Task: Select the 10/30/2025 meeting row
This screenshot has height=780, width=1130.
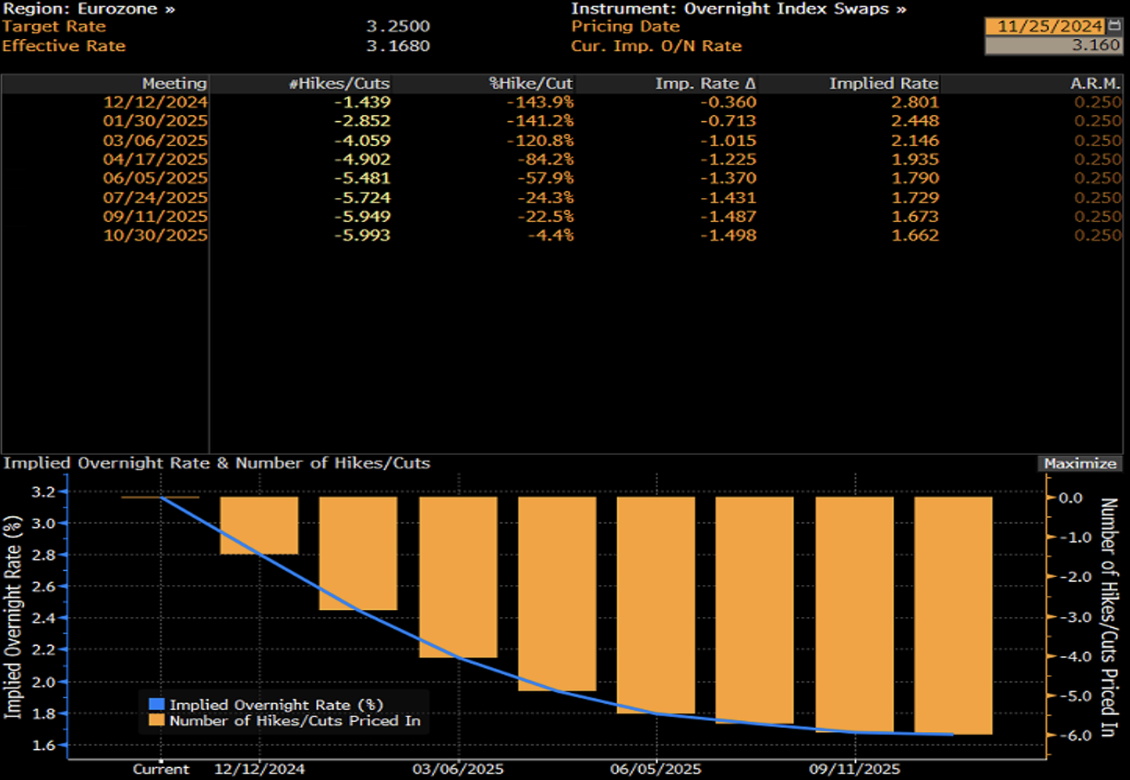Action: (562, 235)
